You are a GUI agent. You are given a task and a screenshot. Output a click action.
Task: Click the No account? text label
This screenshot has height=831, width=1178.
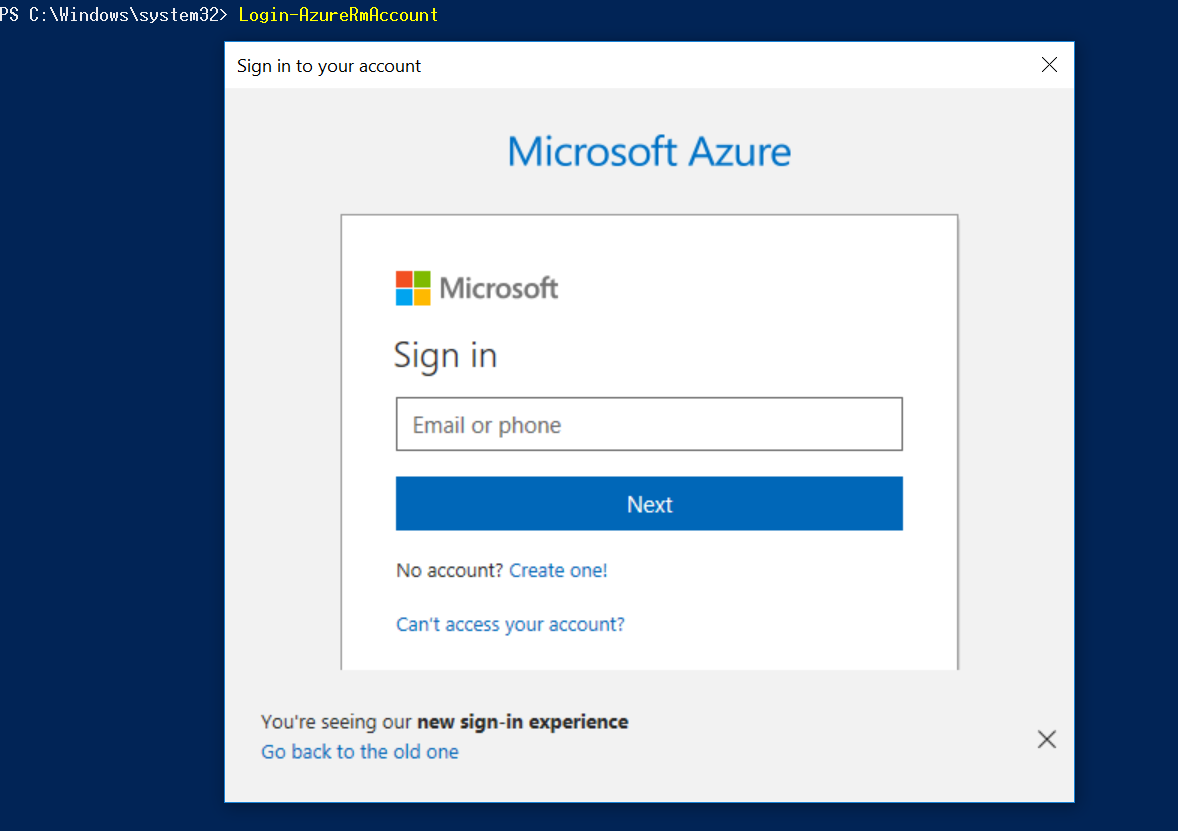point(448,570)
